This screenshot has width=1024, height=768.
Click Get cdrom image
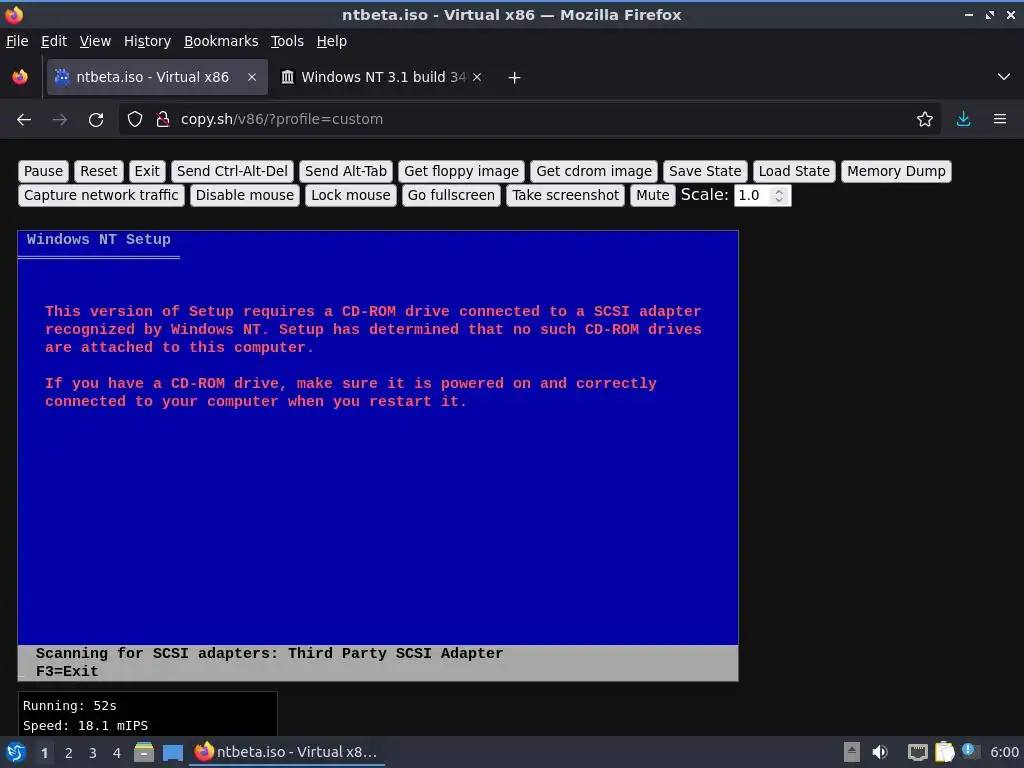(x=594, y=171)
